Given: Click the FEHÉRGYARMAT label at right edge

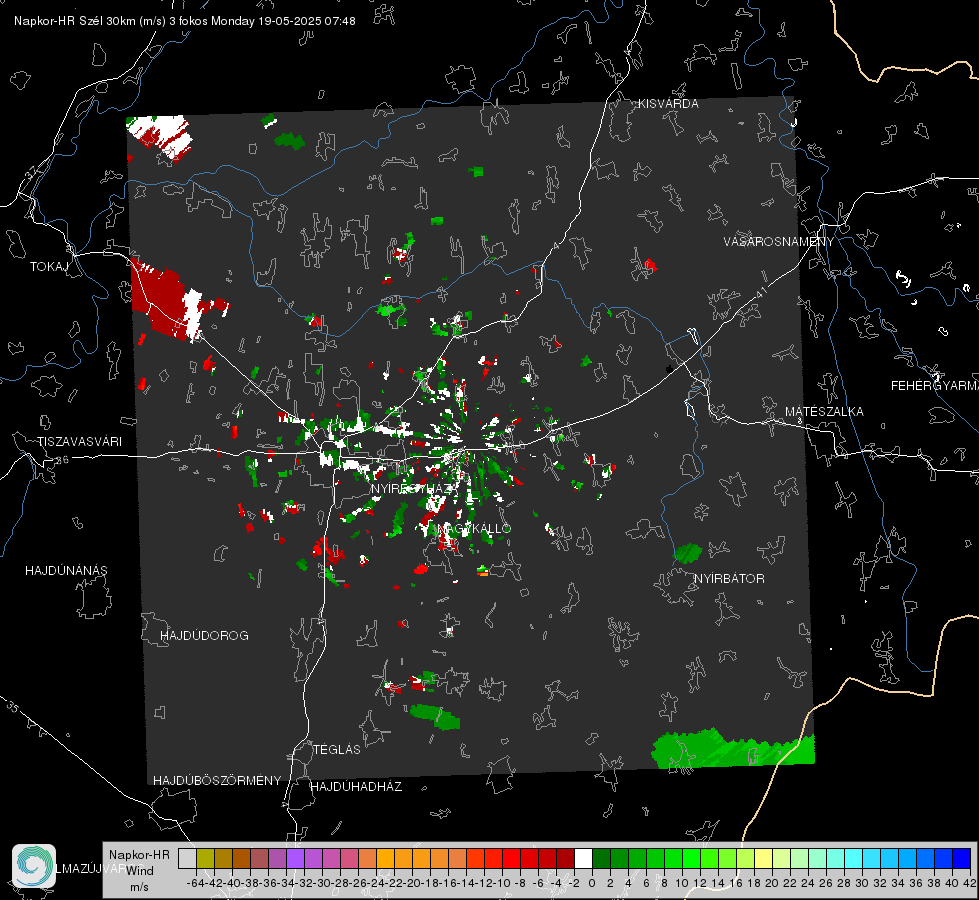Looking at the screenshot, I should coord(935,386).
